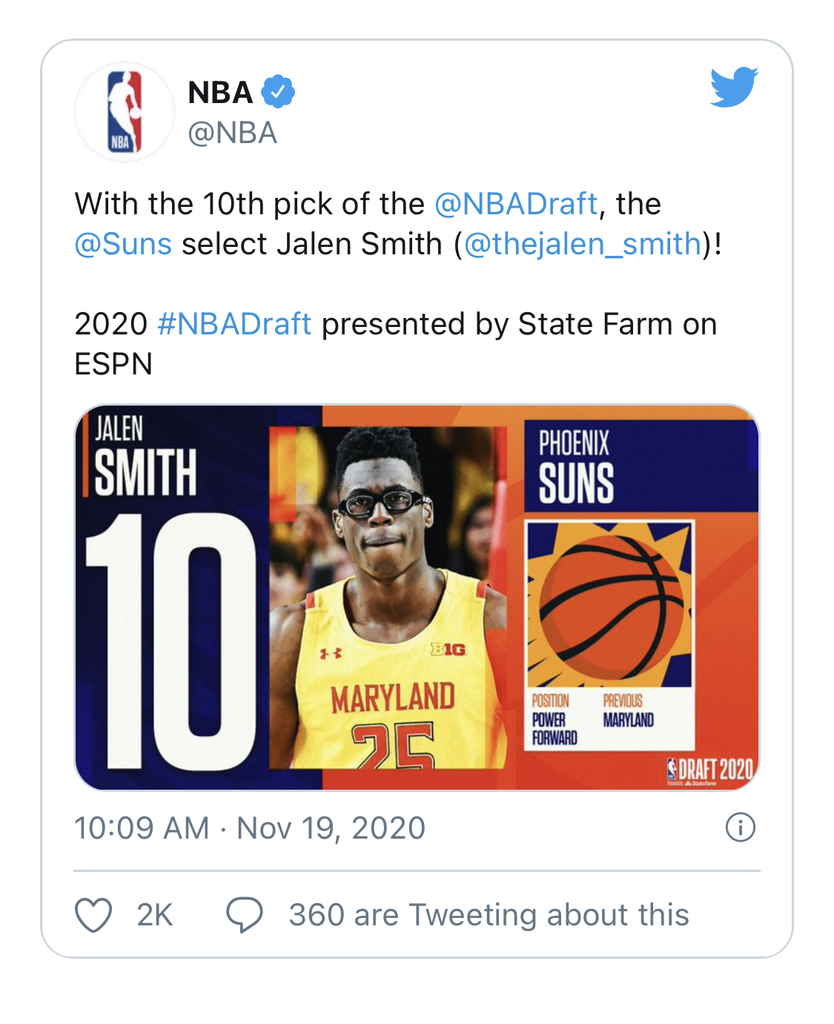The width and height of the screenshot is (834, 1024).
Task: Open the 10:09 AM Nov 19 timestamp
Action: [x=249, y=828]
